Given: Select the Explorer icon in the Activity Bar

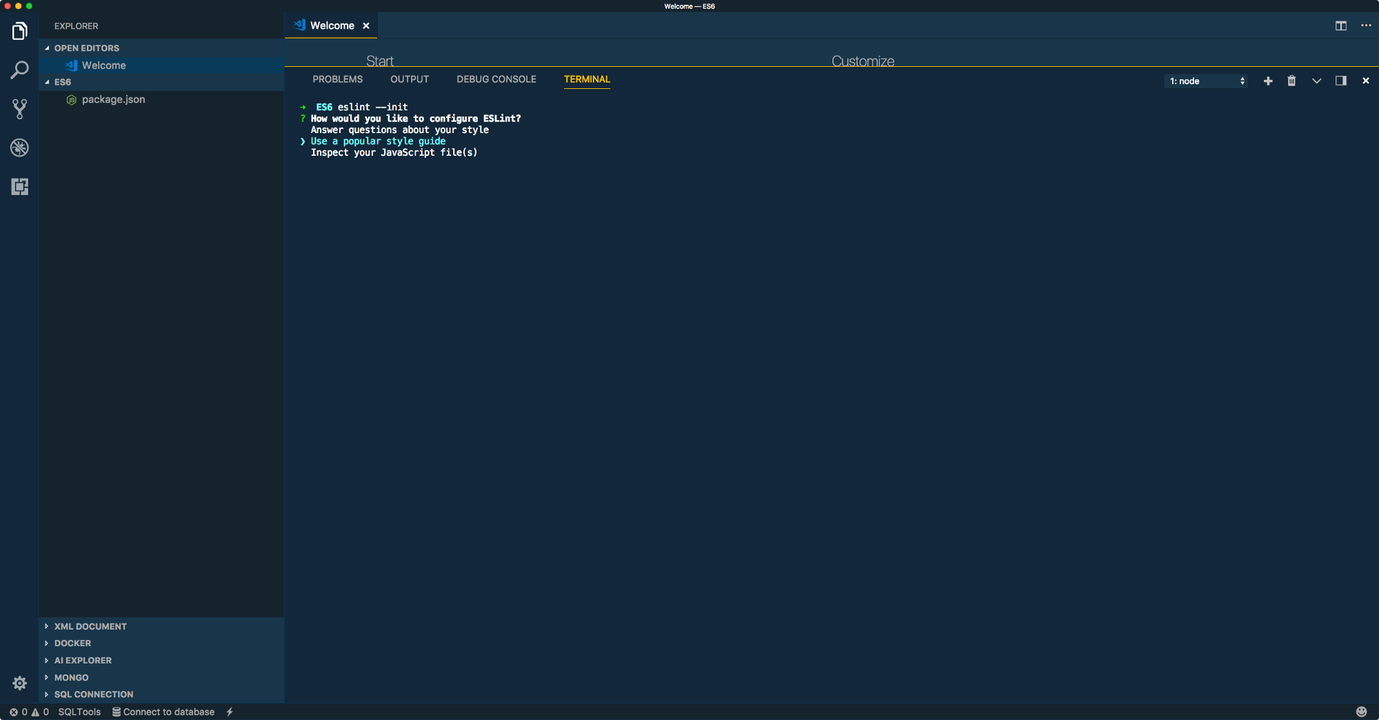Looking at the screenshot, I should coord(19,31).
